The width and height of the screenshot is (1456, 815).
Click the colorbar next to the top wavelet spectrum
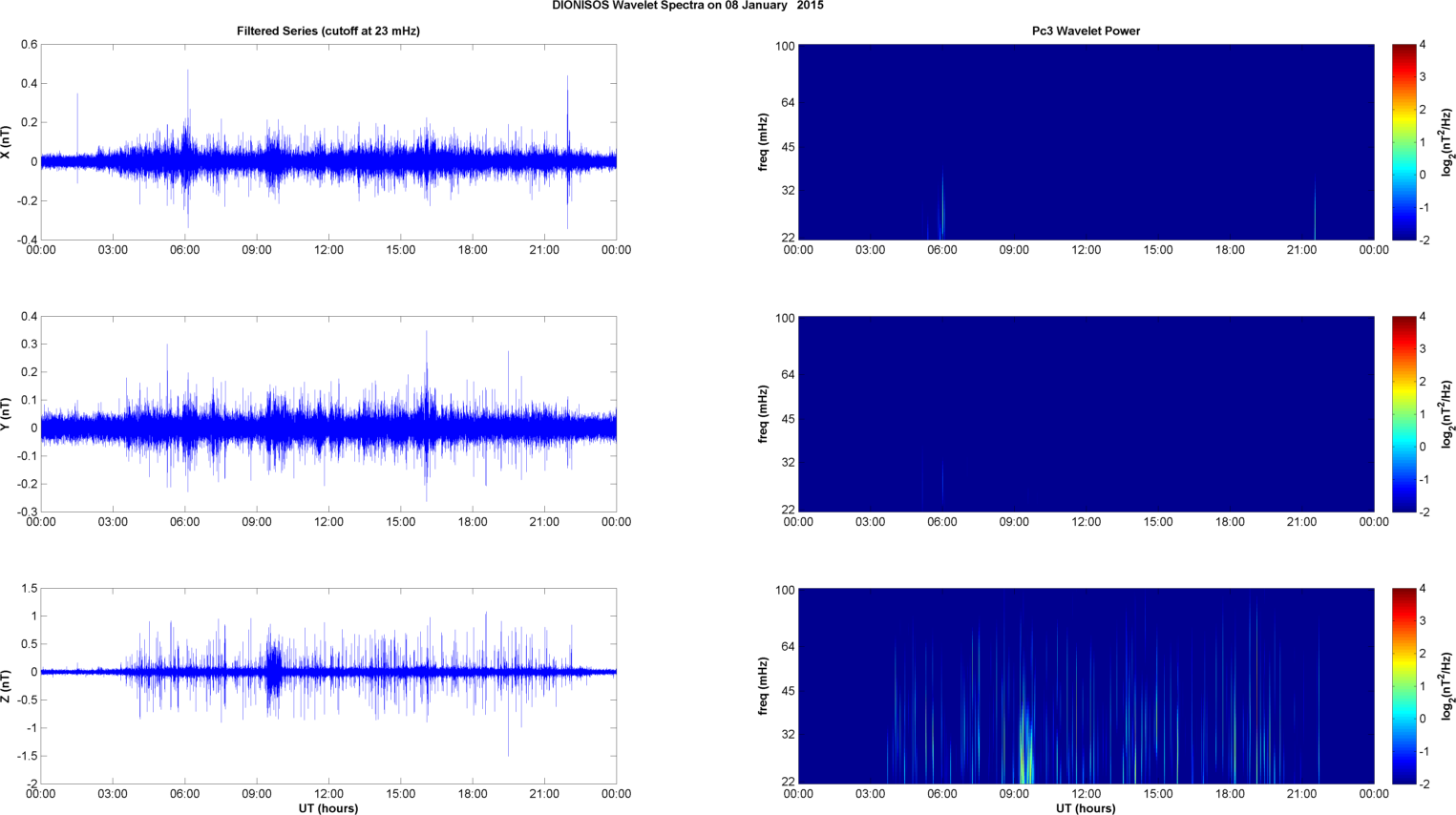[x=1403, y=142]
